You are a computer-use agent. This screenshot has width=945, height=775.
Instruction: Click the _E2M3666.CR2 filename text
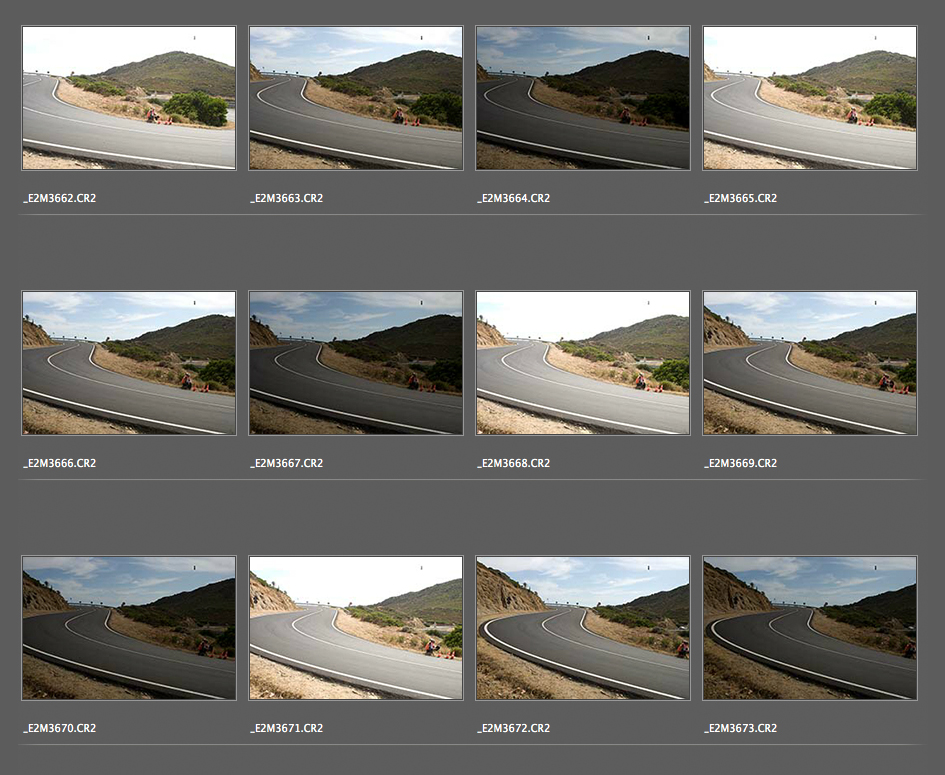point(60,463)
